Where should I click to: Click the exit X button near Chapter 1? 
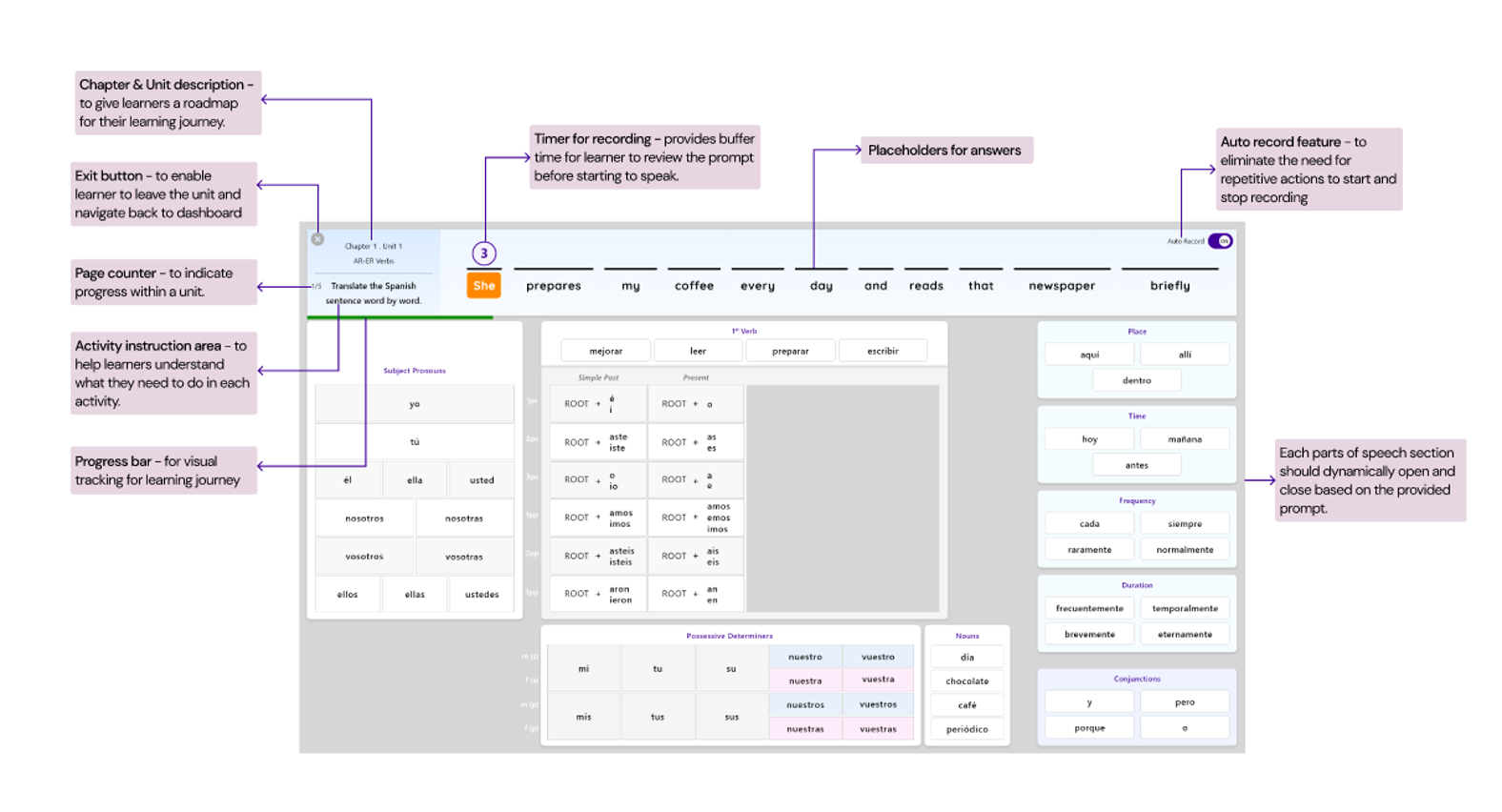pos(317,239)
